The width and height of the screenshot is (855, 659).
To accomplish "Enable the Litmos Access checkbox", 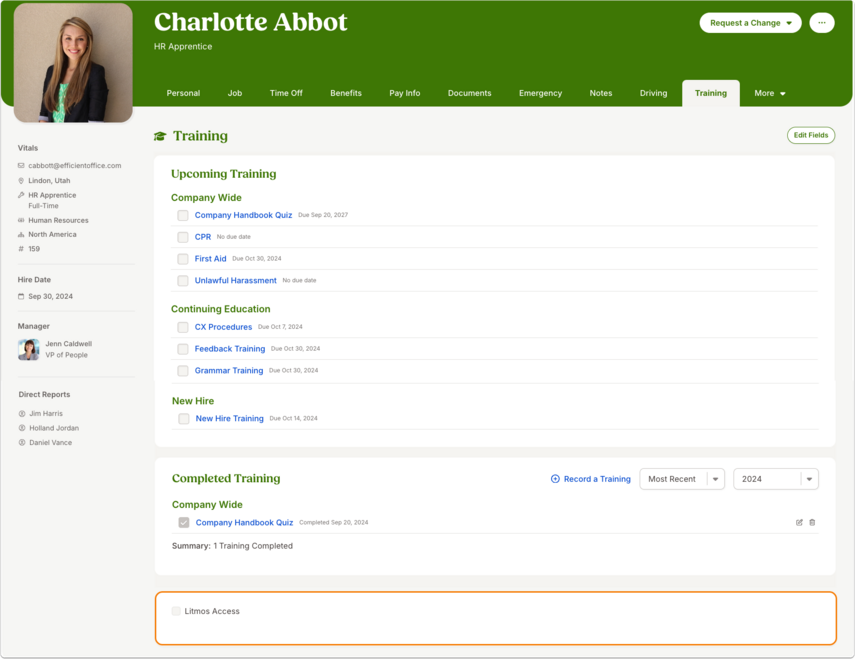I will click(x=176, y=611).
